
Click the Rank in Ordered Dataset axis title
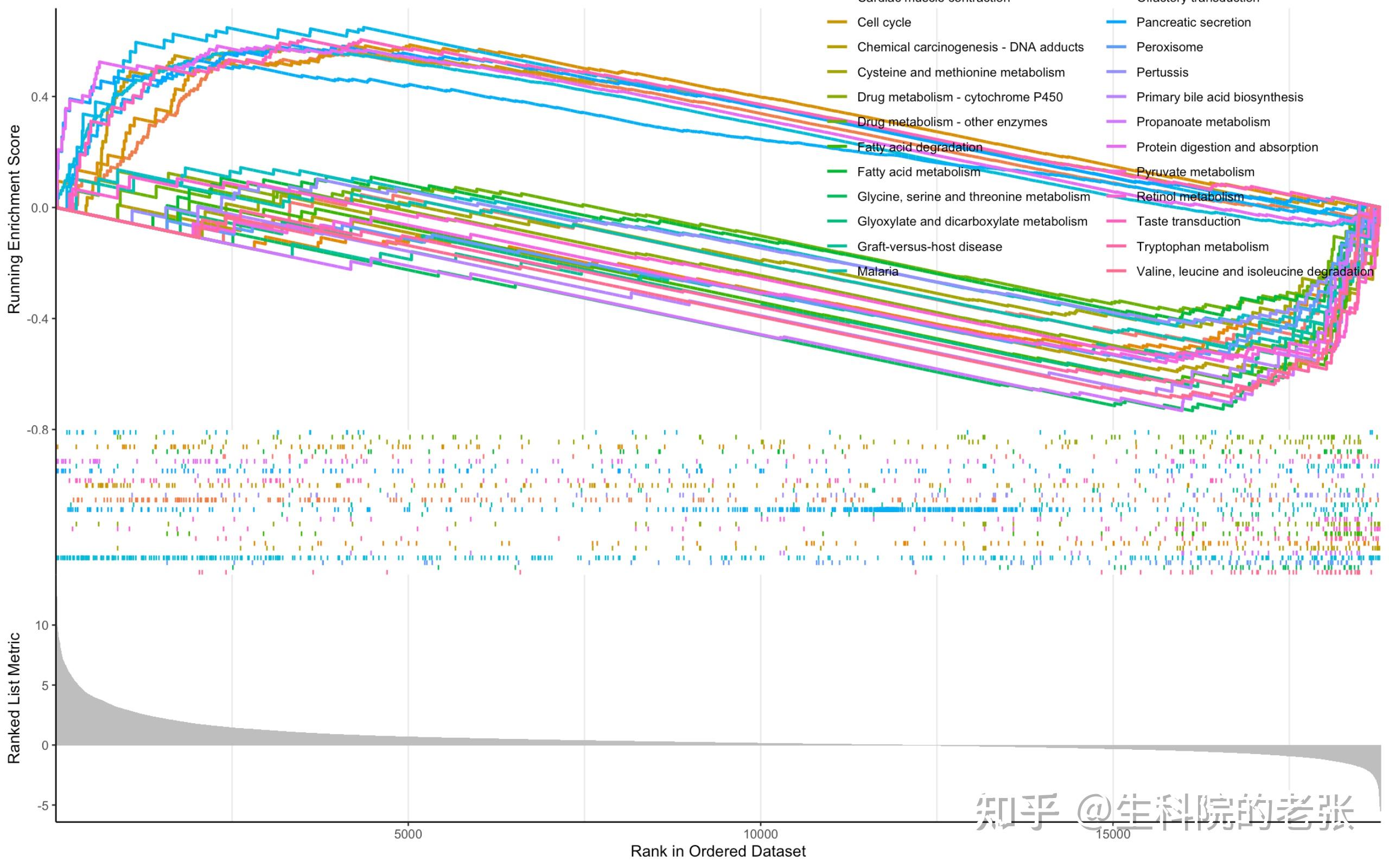[717, 851]
